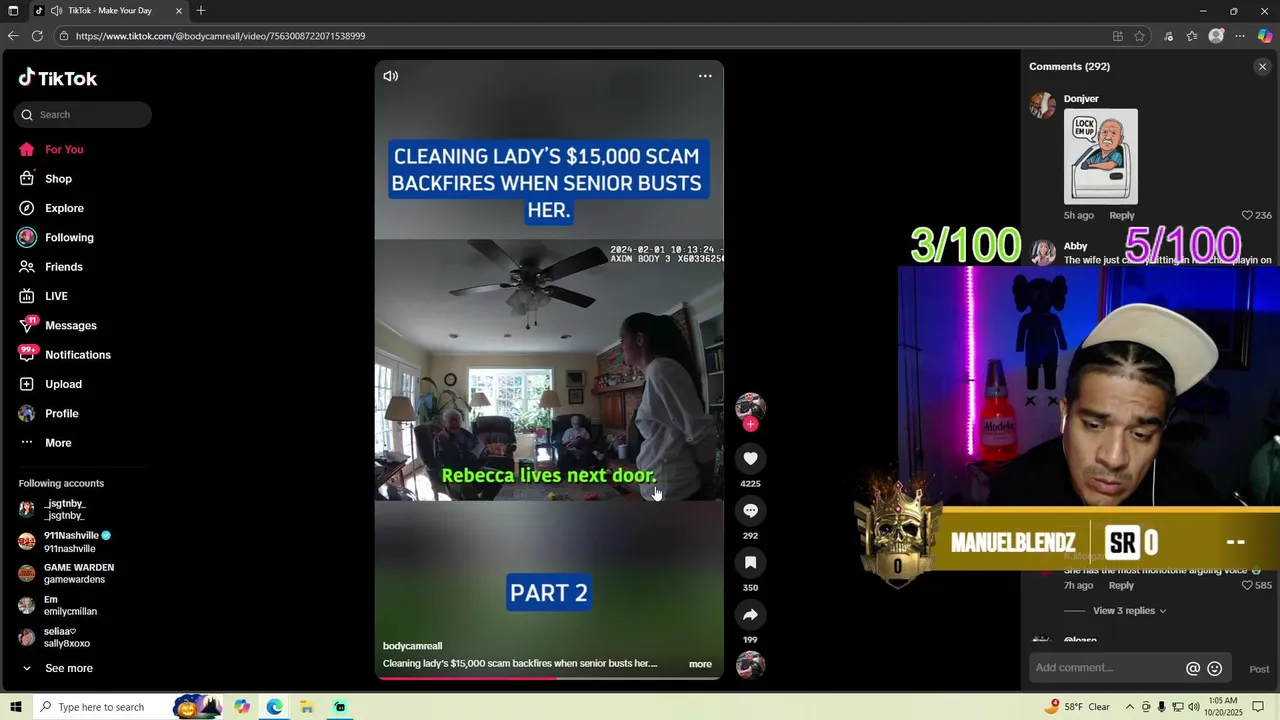Open the 911Nashville account
1280x720 pixels.
click(70, 541)
